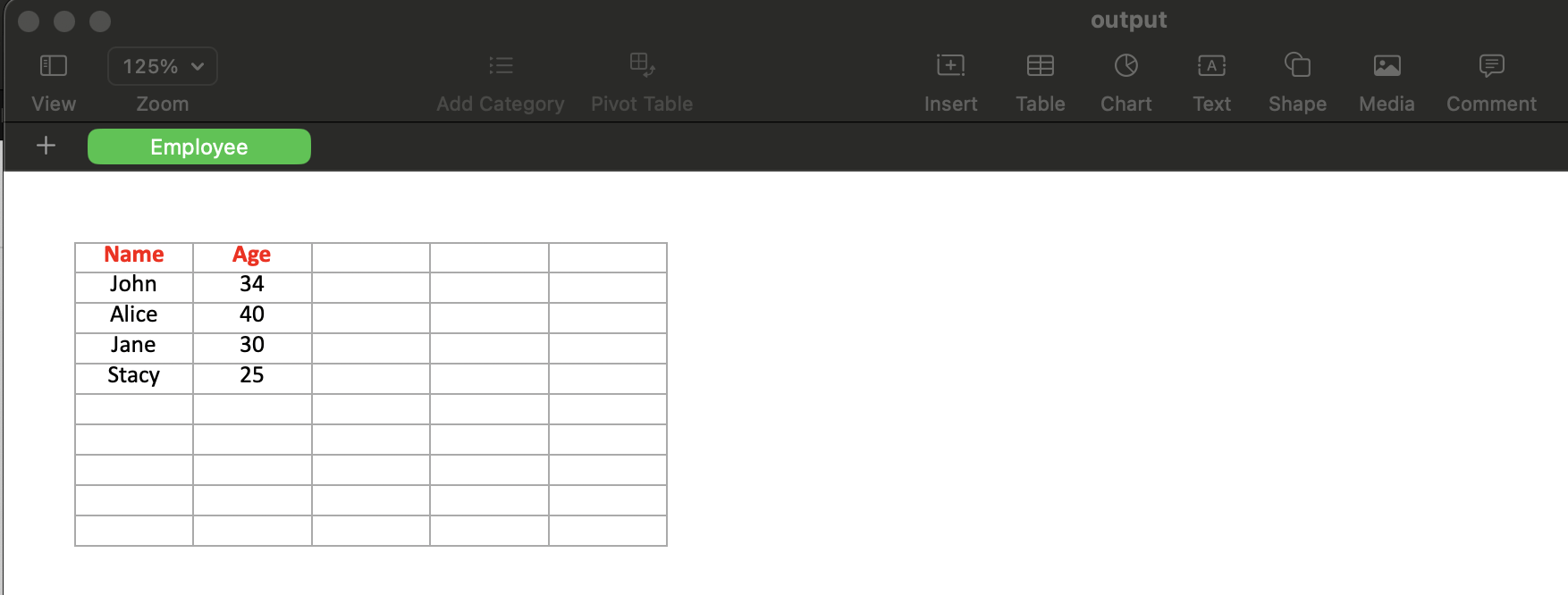
Task: Select the cell with value 30
Action: point(252,346)
